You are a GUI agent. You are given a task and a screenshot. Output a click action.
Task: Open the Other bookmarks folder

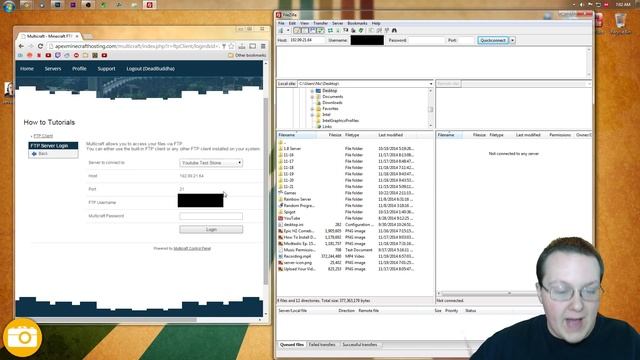click(247, 55)
